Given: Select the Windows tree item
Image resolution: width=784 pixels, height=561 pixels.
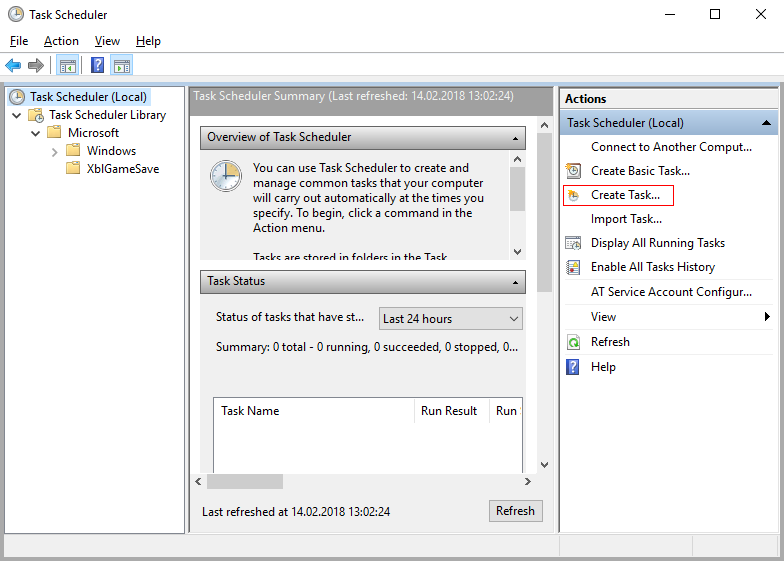Looking at the screenshot, I should click(x=111, y=151).
